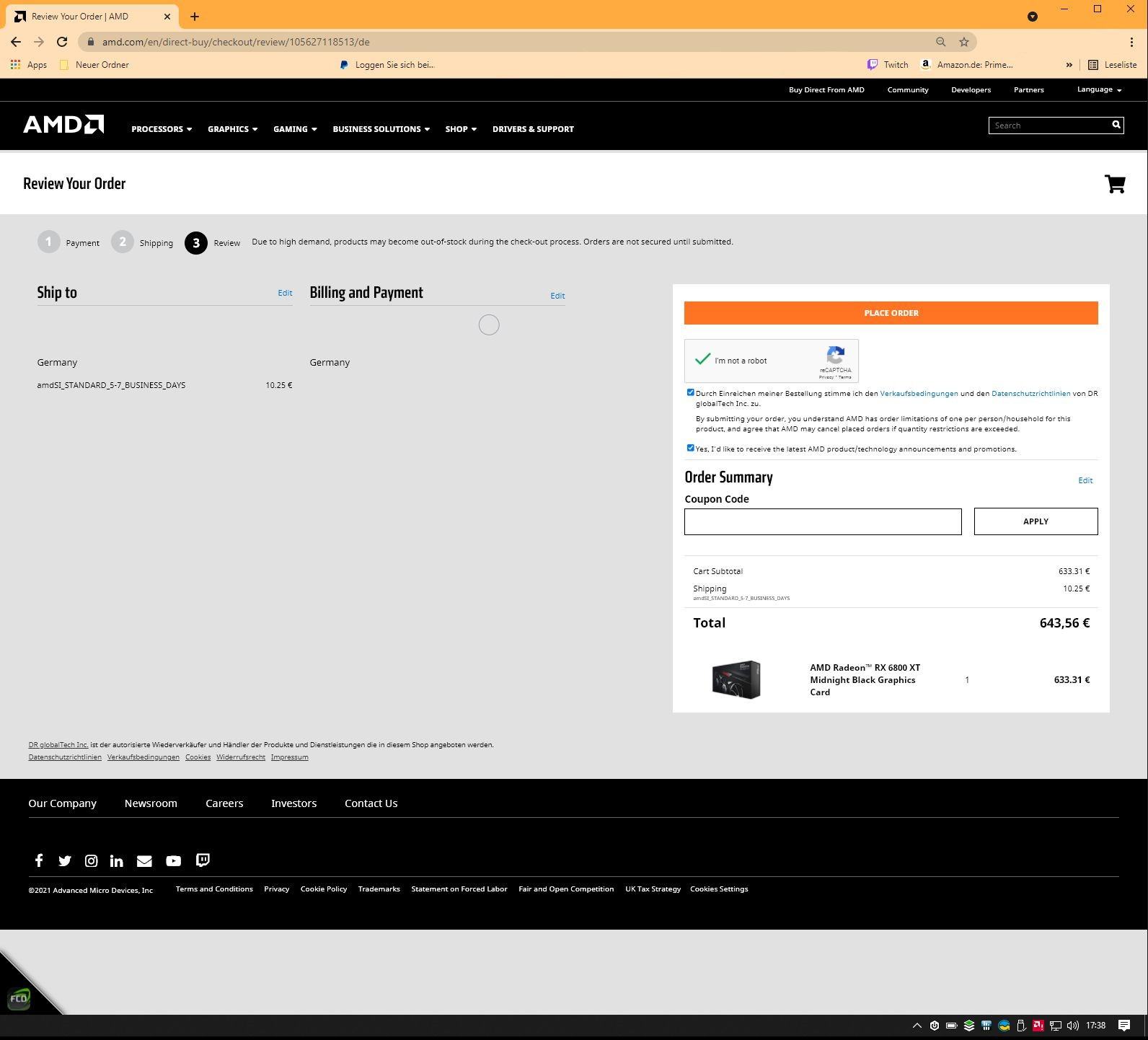The width and height of the screenshot is (1148, 1040).
Task: Close the Review Your Order tab
Action: click(167, 17)
